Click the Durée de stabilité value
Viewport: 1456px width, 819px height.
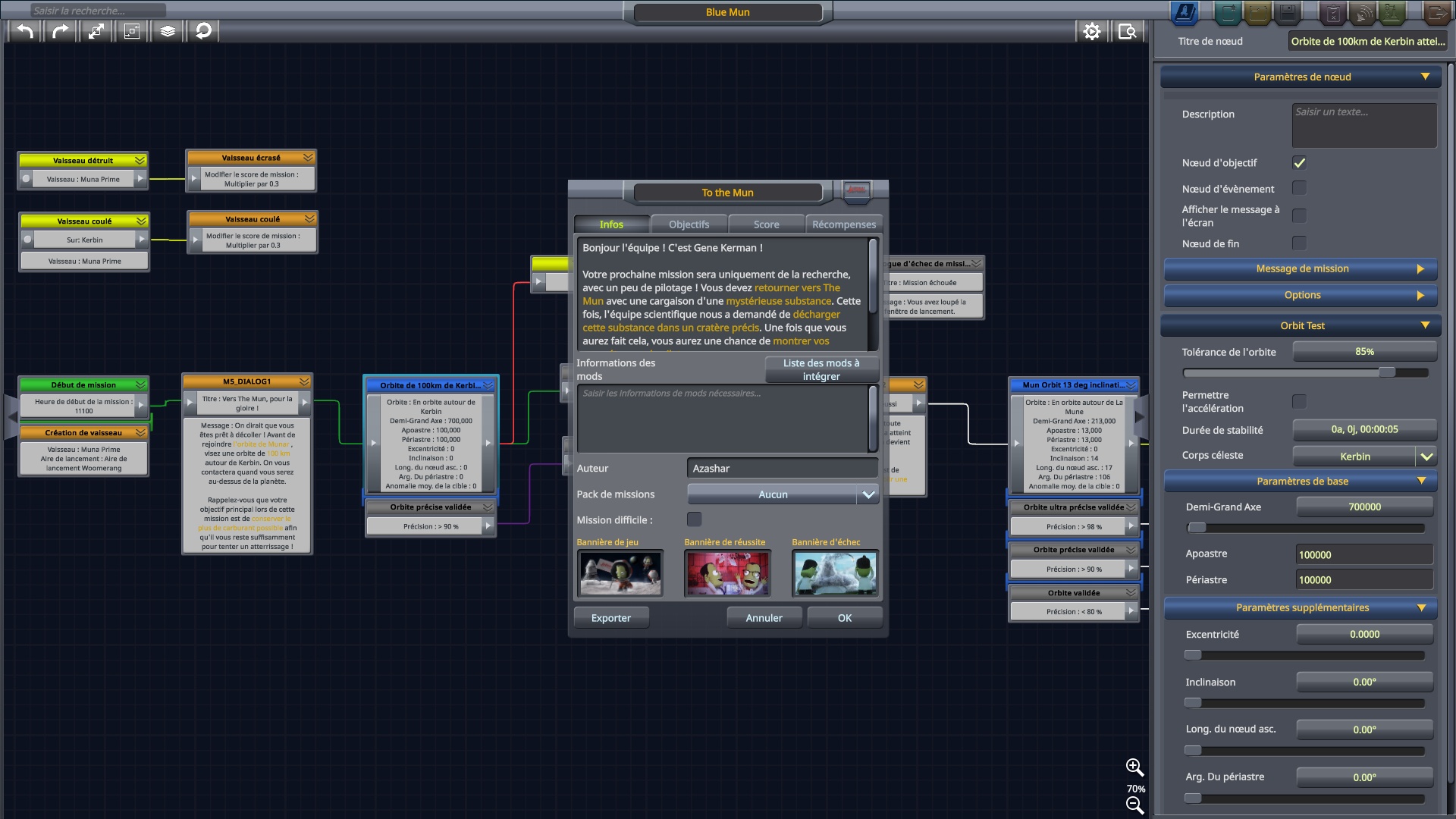[1364, 430]
